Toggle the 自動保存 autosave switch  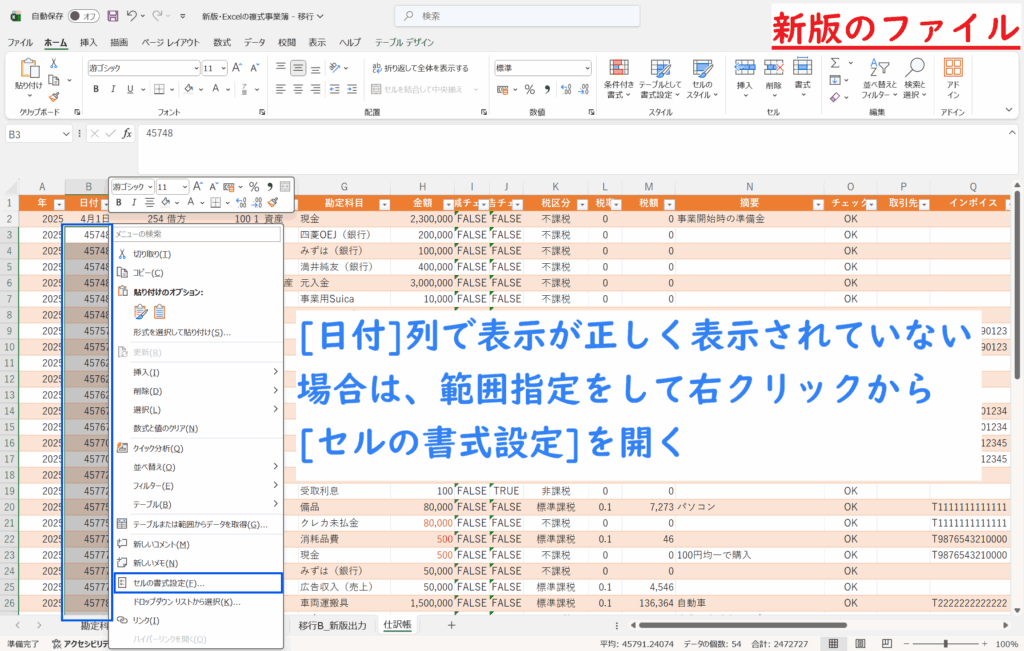point(84,16)
